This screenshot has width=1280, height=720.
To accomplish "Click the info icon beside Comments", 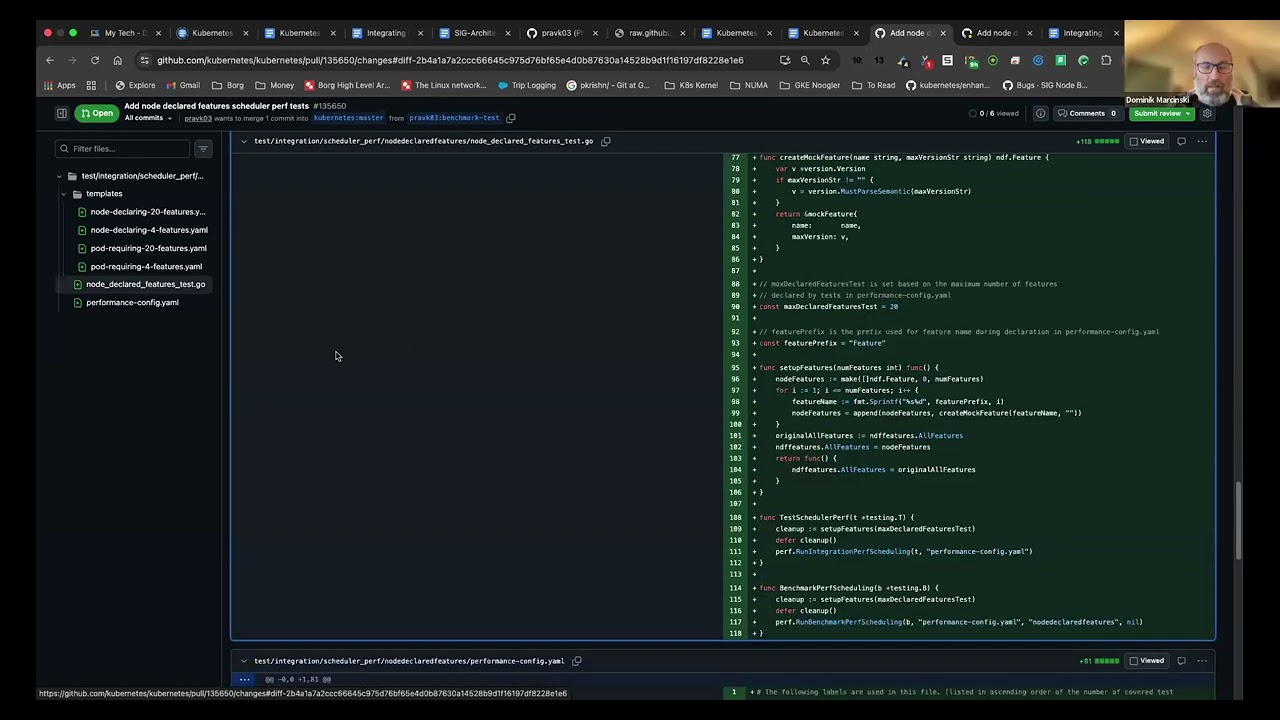I will tap(1040, 113).
